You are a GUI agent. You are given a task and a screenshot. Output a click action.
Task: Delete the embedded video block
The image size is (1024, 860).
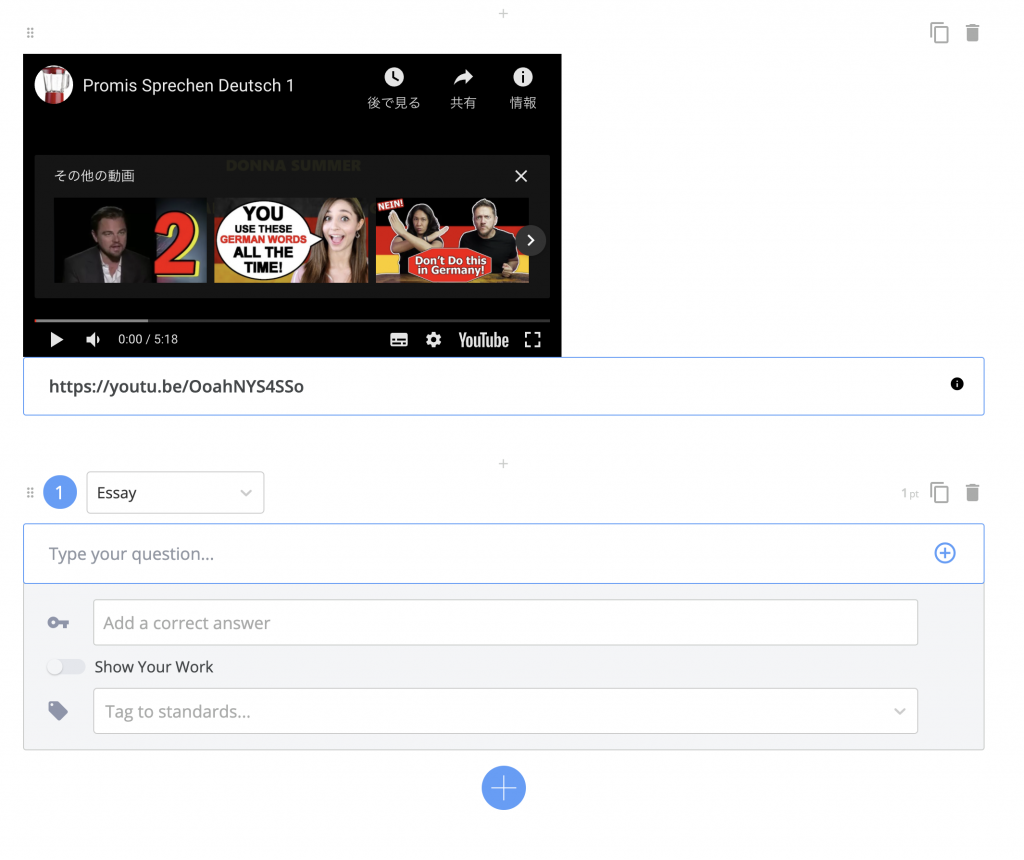click(x=972, y=33)
